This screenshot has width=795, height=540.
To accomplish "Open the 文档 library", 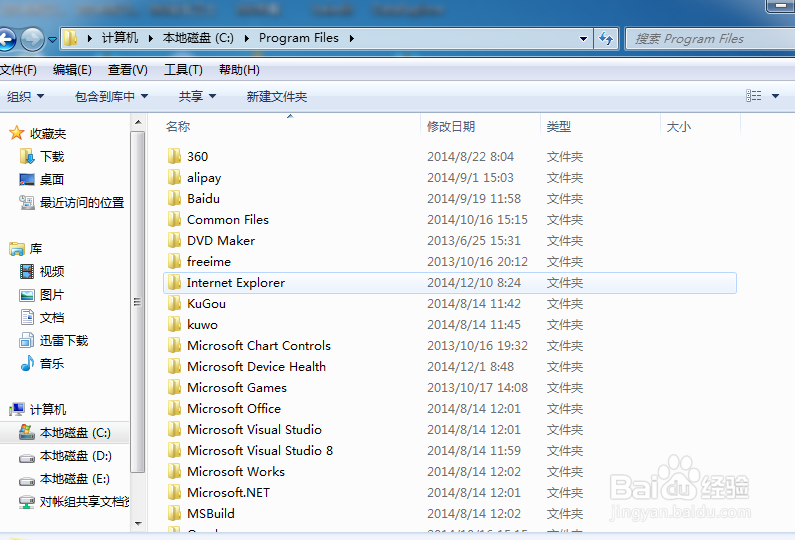I will [52, 317].
